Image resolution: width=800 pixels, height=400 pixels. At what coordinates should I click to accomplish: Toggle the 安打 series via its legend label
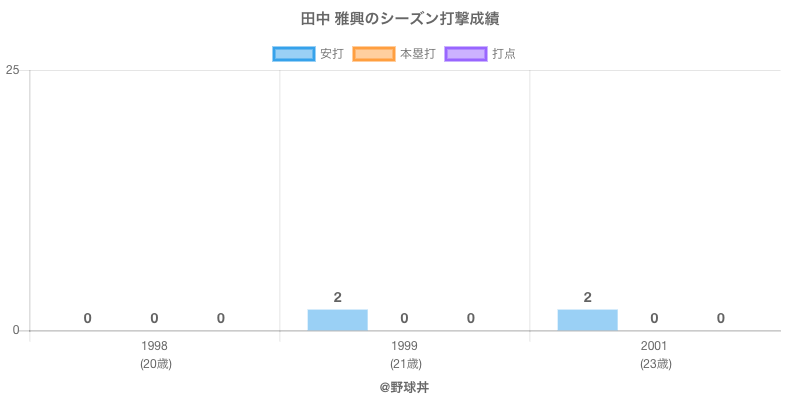click(x=331, y=54)
